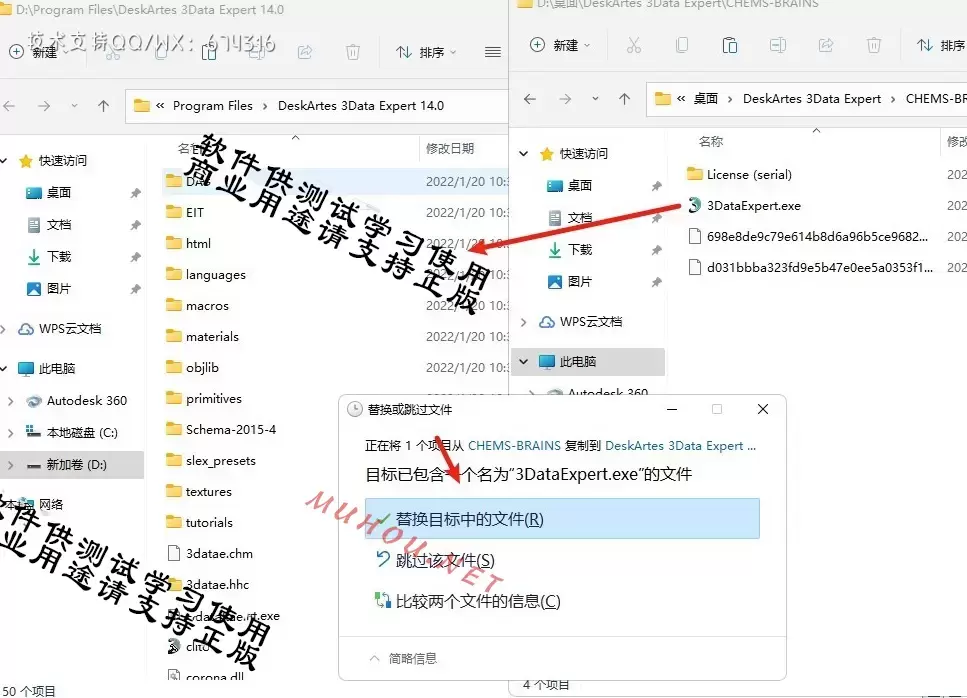Open recent locations dropdown in right window
967x698 pixels.
595,99
